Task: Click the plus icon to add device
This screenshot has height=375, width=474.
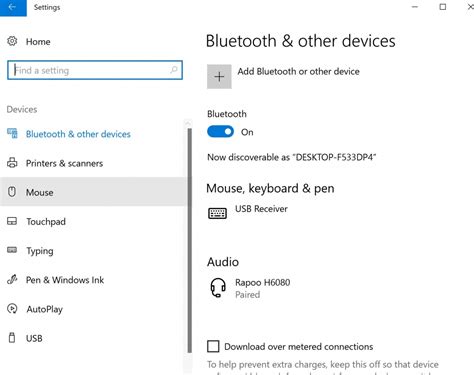Action: pyautogui.click(x=219, y=77)
